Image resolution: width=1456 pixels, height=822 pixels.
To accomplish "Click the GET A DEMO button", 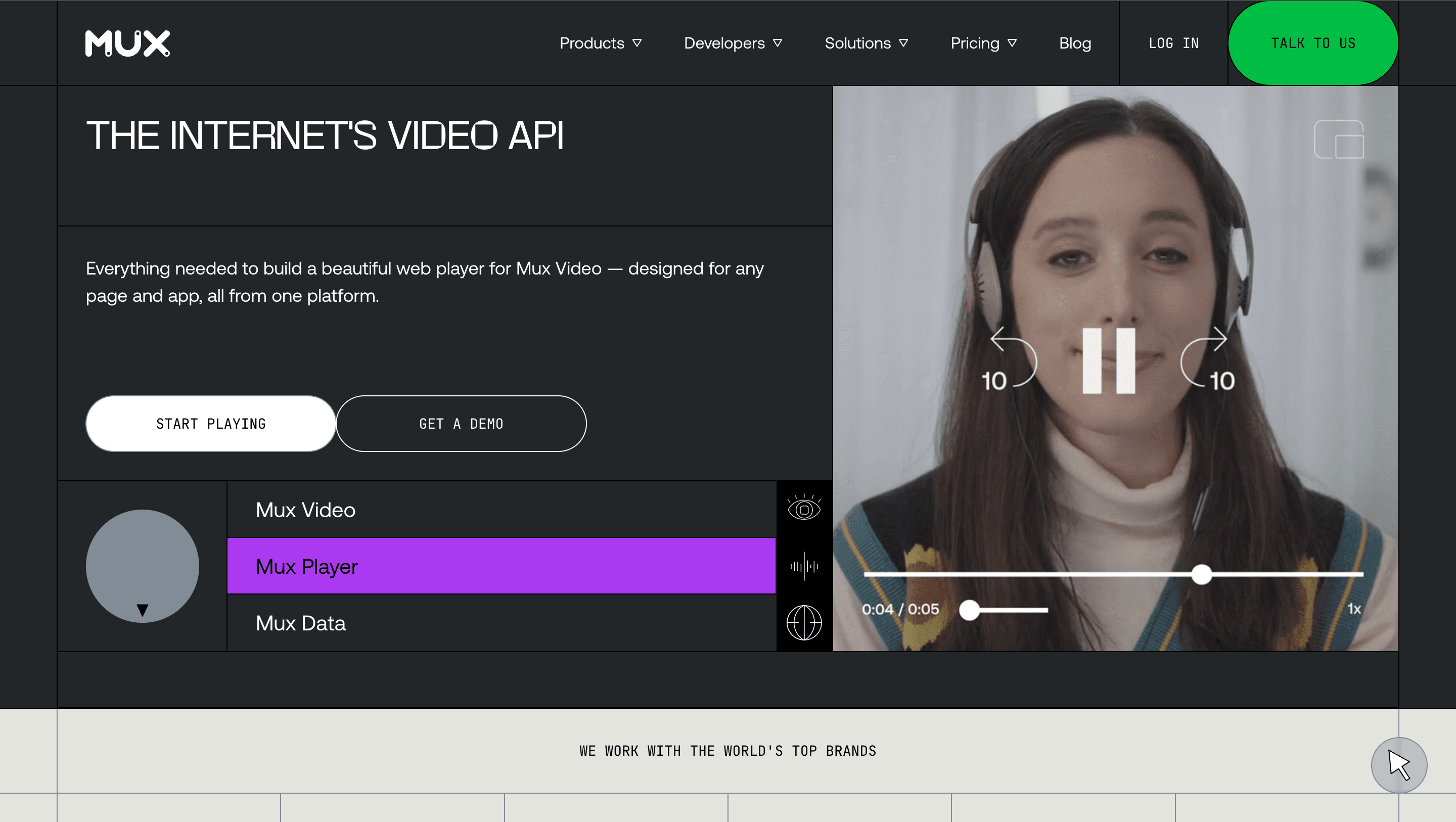I will [x=461, y=424].
